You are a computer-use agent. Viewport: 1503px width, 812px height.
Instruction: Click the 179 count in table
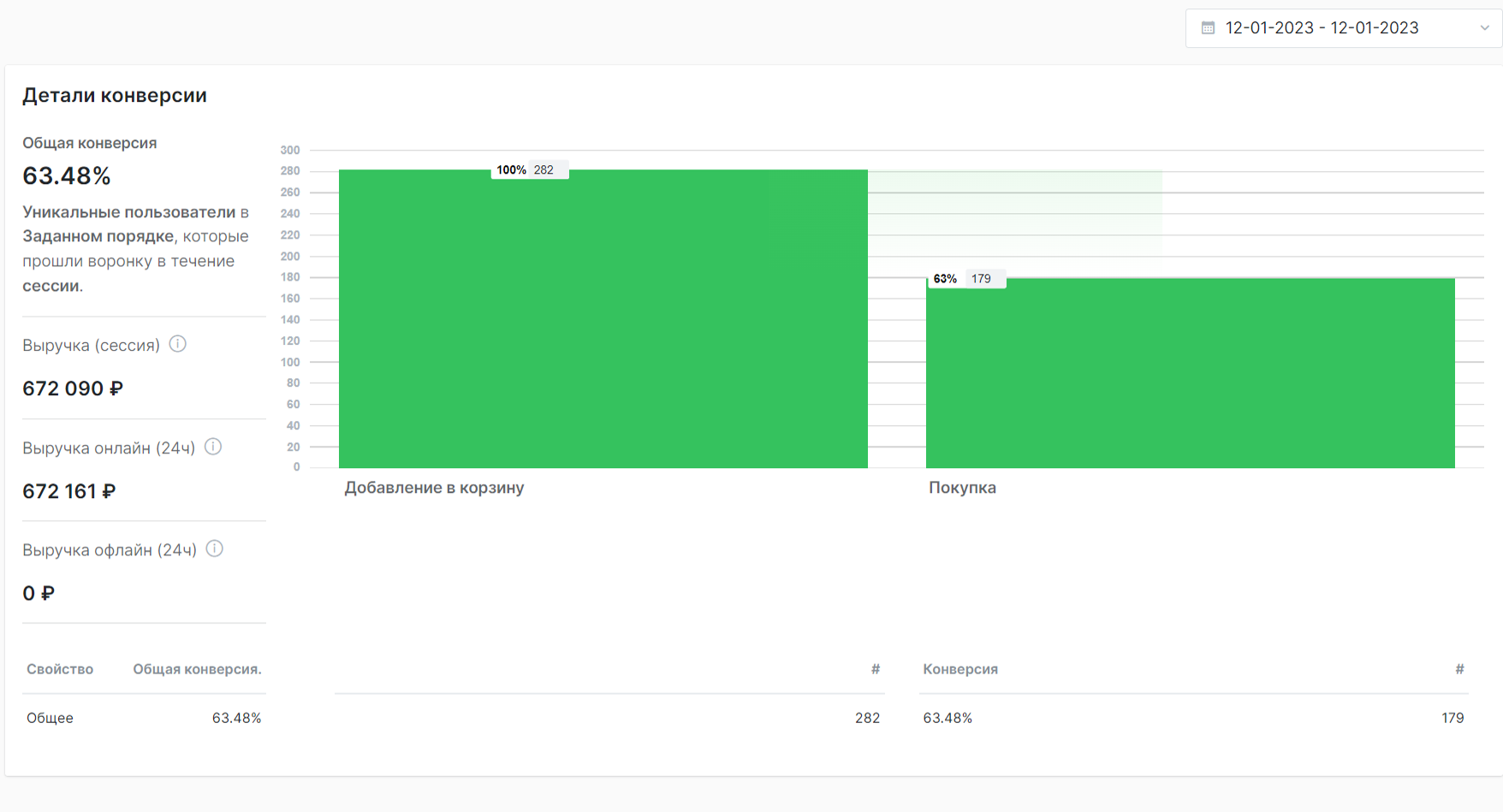(x=1453, y=718)
